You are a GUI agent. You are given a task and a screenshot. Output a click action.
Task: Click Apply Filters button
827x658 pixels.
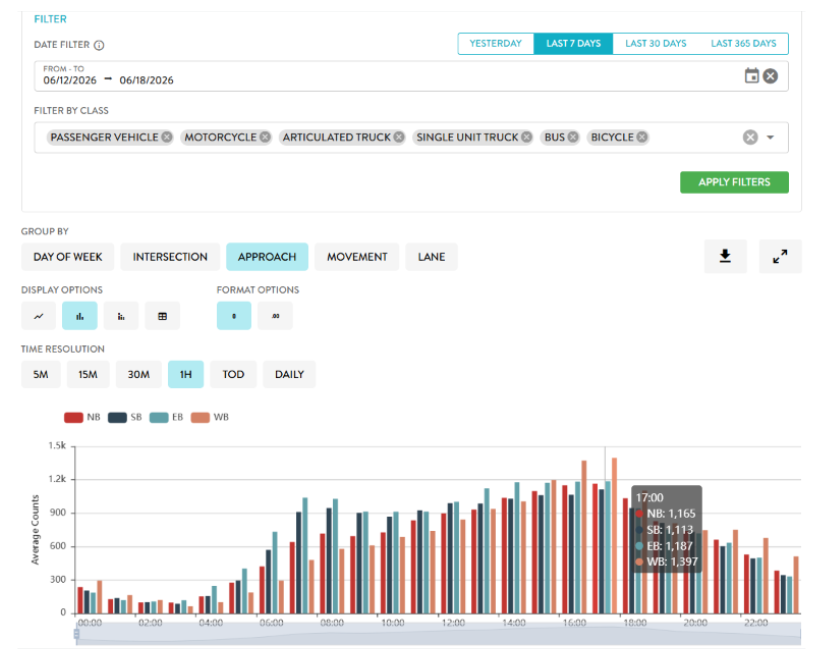click(734, 182)
